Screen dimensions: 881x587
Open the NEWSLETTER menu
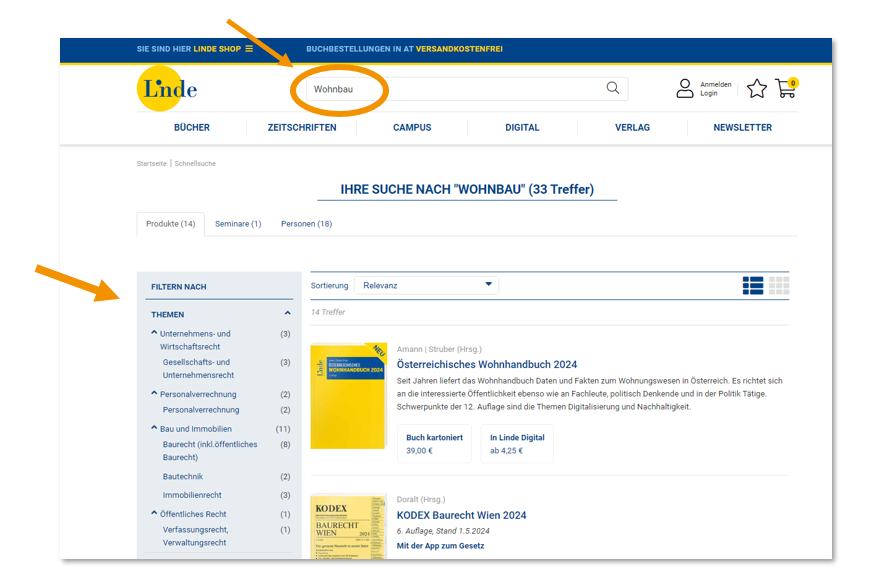(x=742, y=128)
